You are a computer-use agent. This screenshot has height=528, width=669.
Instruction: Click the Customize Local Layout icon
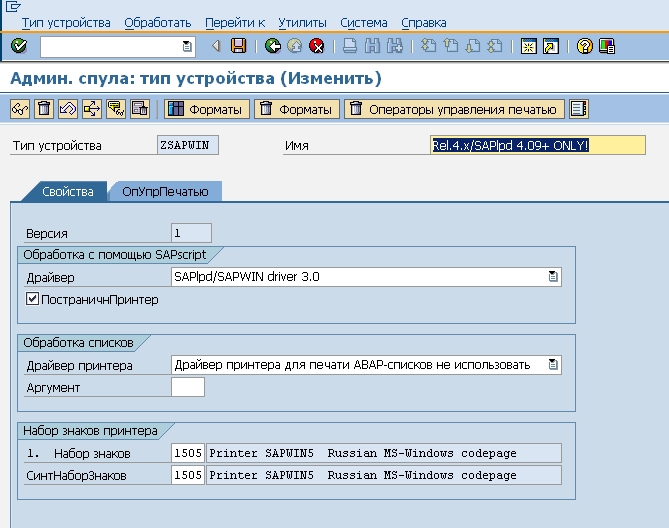click(x=607, y=46)
